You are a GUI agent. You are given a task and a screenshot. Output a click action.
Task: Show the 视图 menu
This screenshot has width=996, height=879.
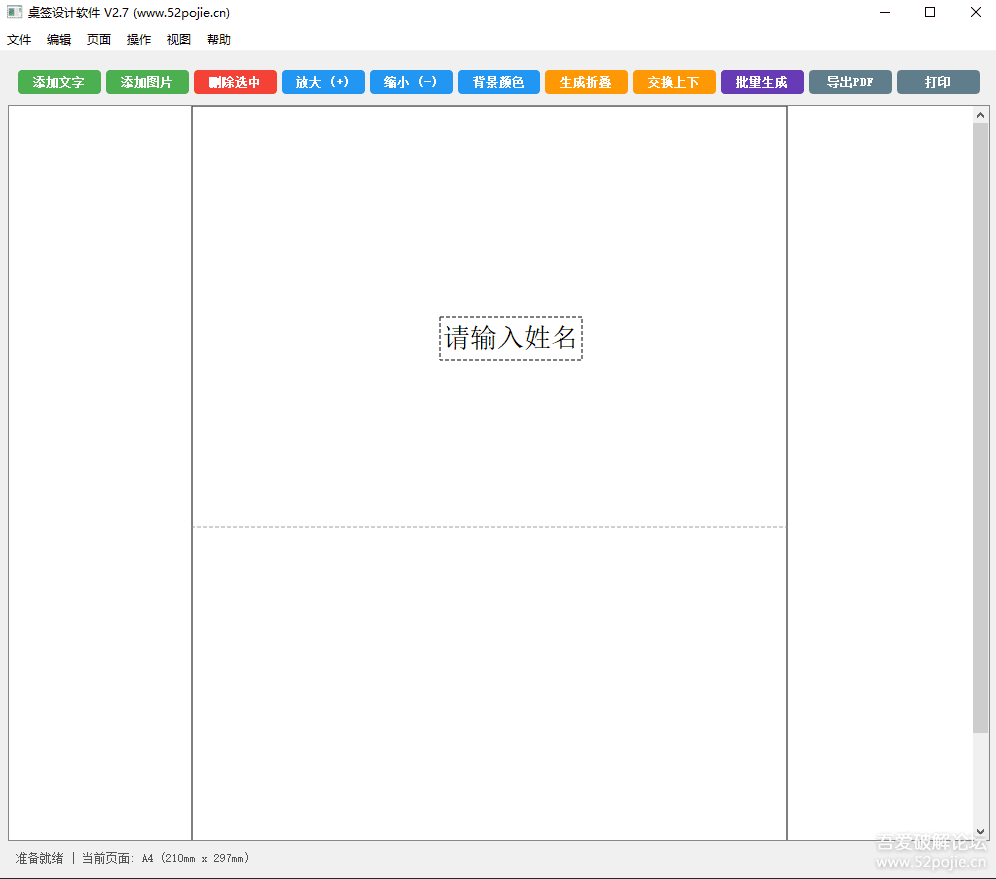pyautogui.click(x=179, y=40)
